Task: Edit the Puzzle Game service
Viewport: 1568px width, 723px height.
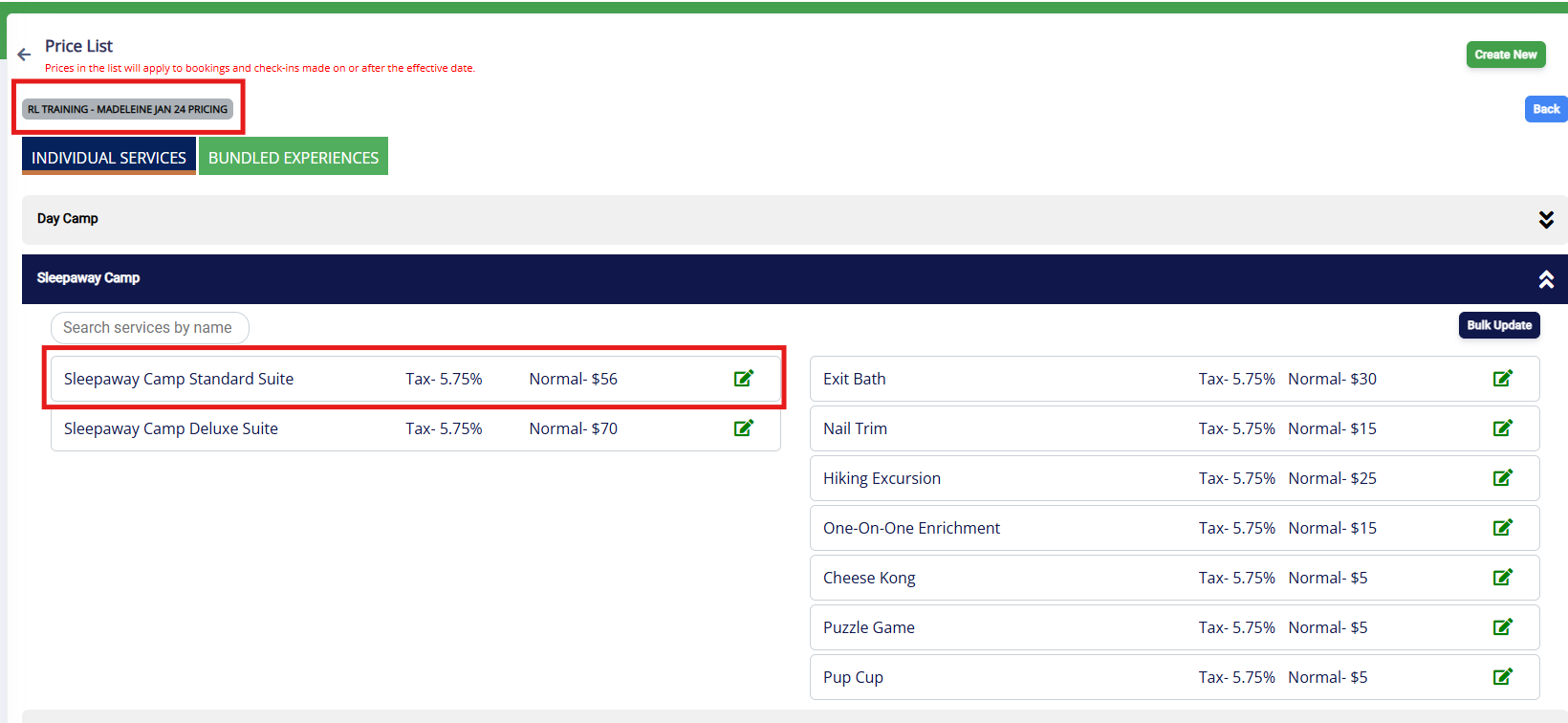Action: tap(1503, 627)
